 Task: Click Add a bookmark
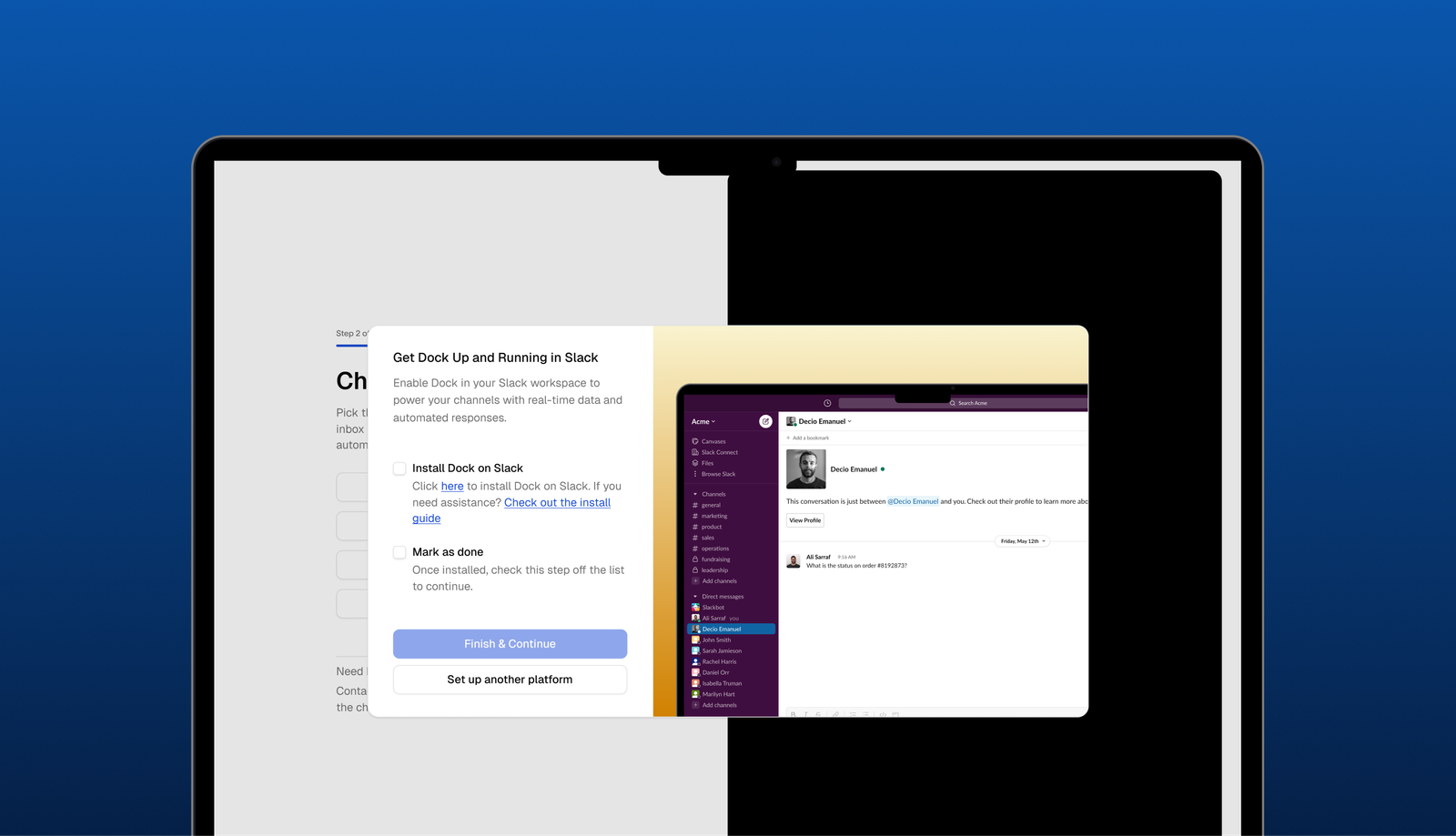pos(808,438)
